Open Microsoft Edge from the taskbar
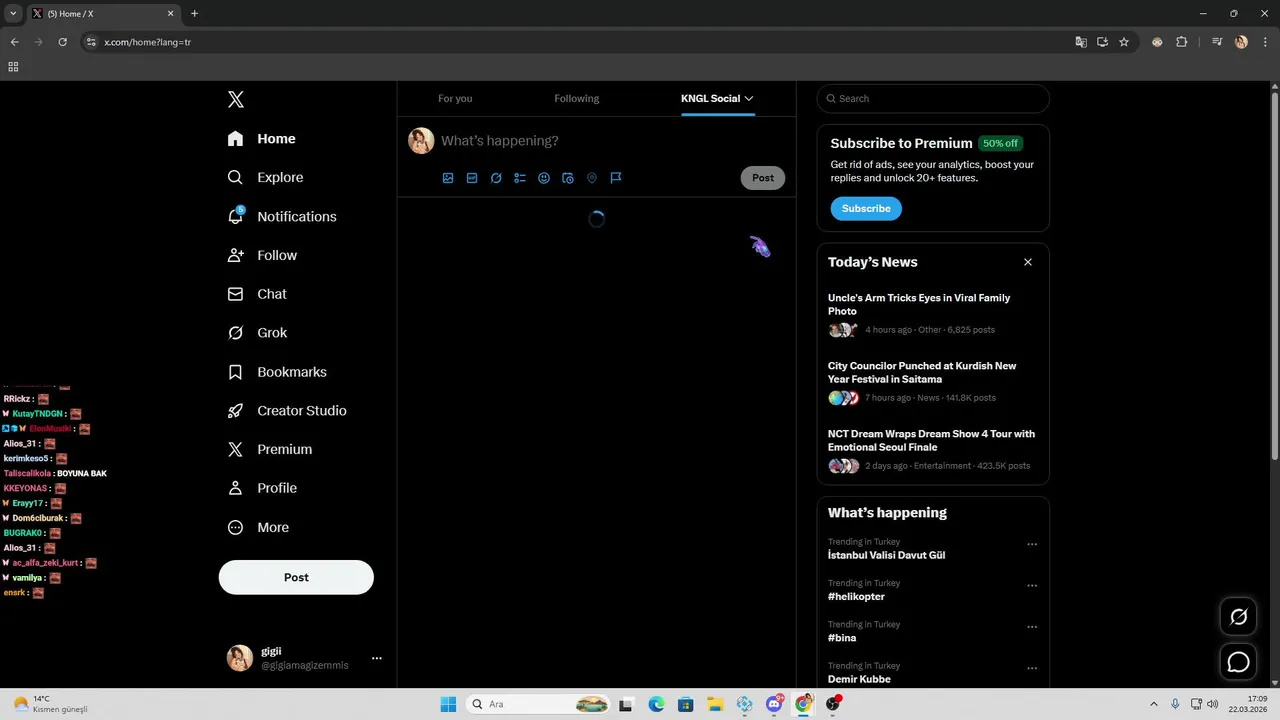This screenshot has width=1280, height=720. point(656,704)
